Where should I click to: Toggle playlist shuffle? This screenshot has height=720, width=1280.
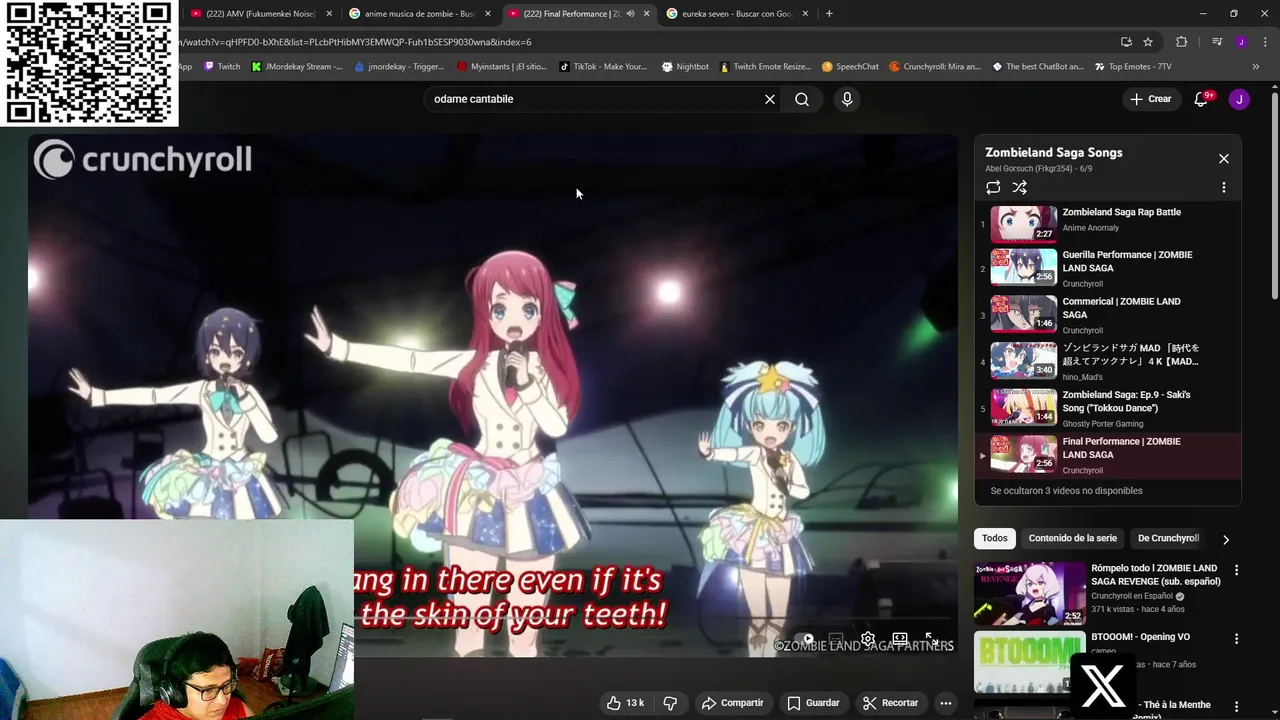click(x=1019, y=187)
